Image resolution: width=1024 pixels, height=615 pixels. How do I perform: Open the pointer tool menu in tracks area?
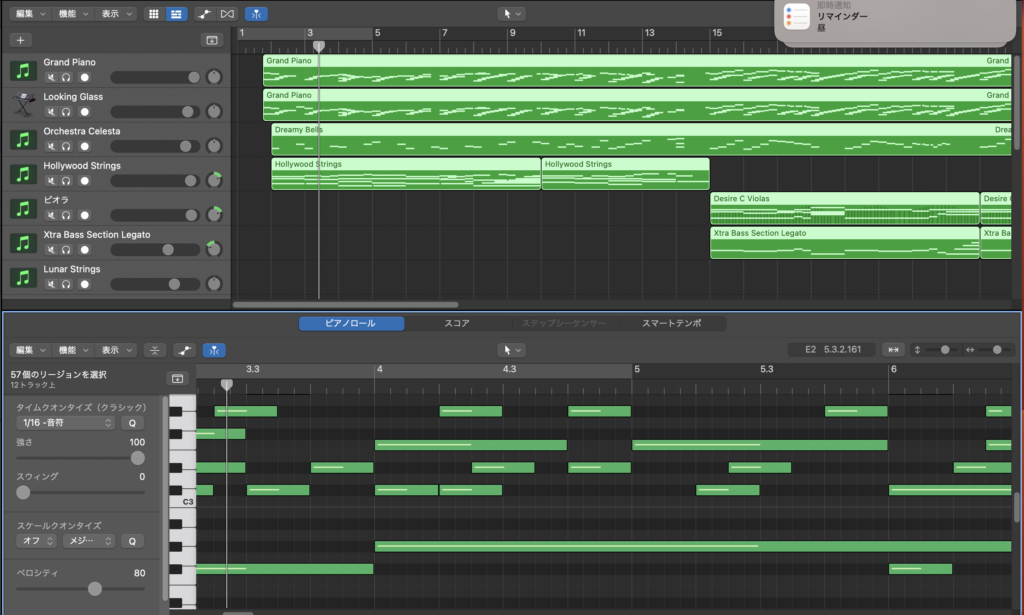pyautogui.click(x=511, y=14)
